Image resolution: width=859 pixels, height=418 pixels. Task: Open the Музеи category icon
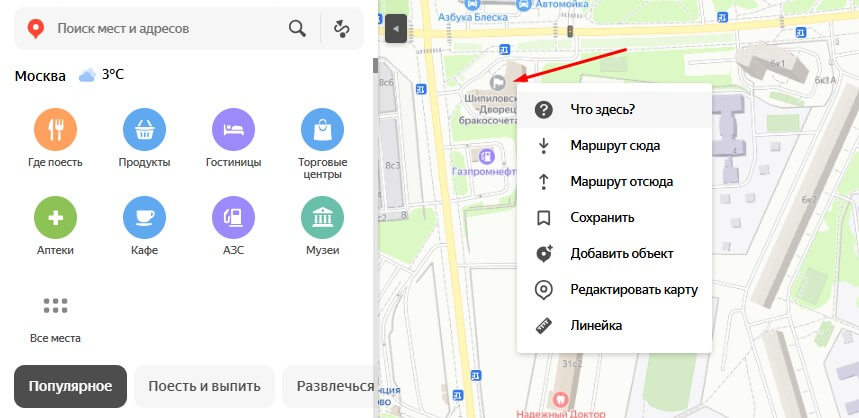(x=322, y=217)
